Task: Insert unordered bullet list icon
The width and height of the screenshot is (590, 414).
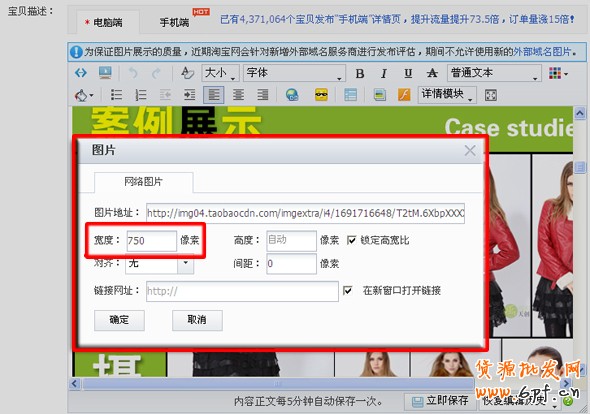Action: [x=116, y=95]
